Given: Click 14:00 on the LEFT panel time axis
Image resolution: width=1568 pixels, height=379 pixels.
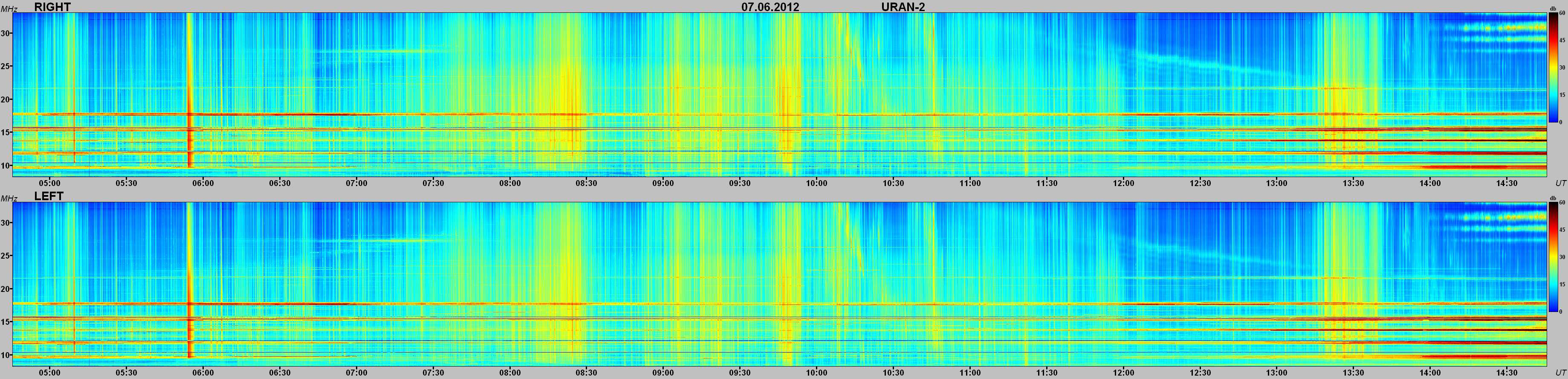Looking at the screenshot, I should [1430, 372].
